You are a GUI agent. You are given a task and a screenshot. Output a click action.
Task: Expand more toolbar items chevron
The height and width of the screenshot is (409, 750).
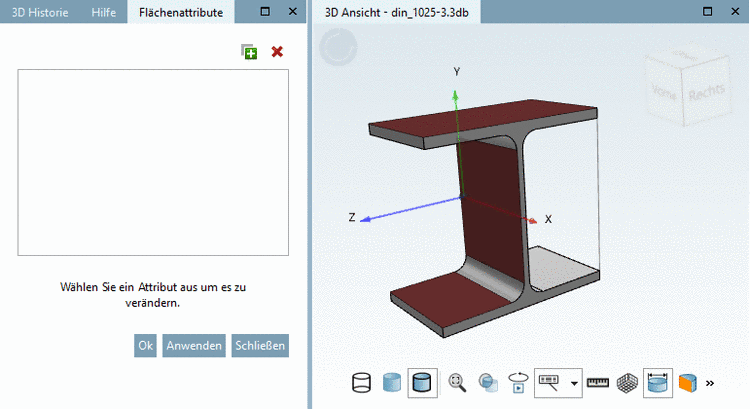click(x=710, y=383)
